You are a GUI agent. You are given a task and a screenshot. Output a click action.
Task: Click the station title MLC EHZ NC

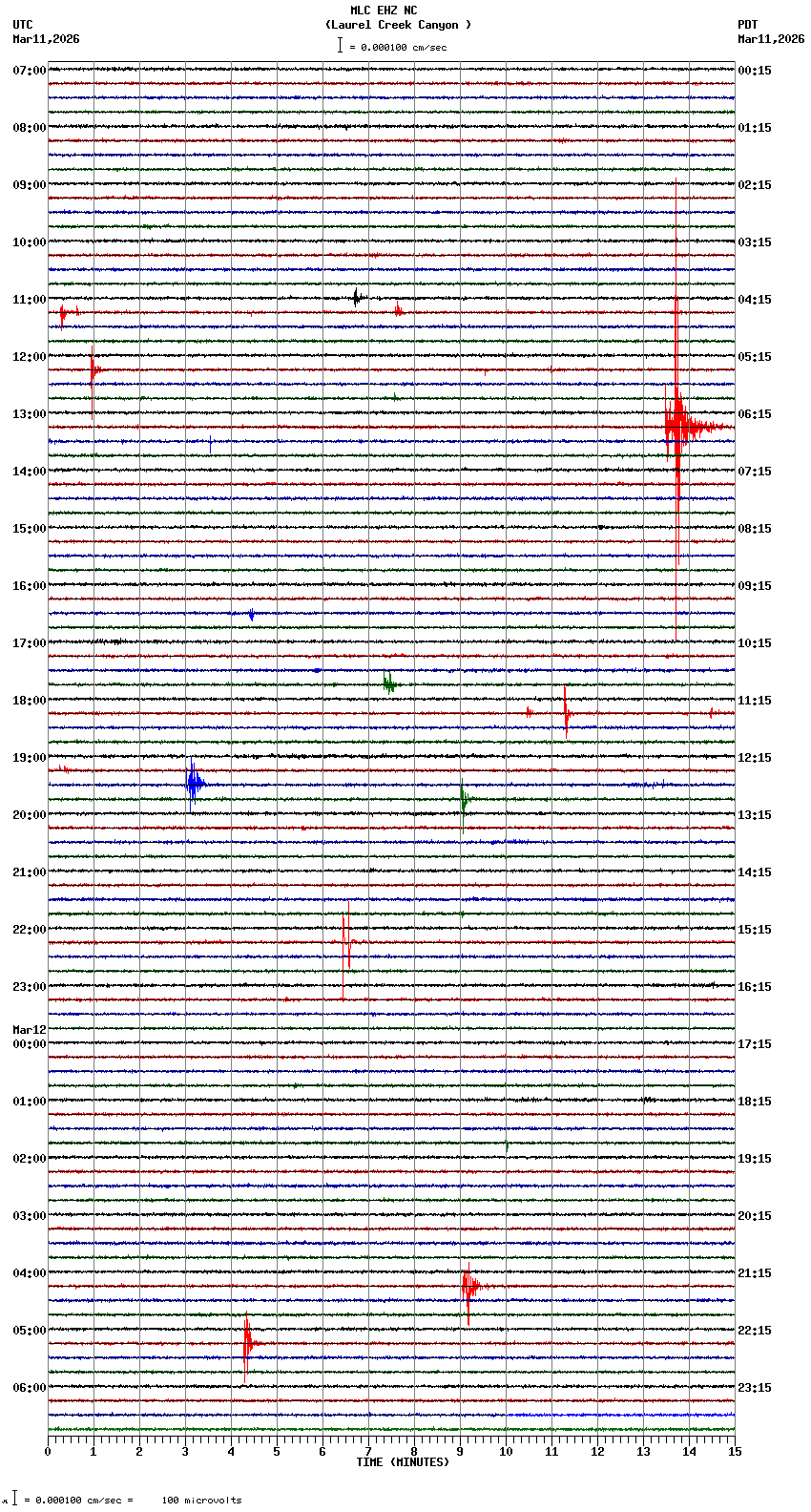(384, 10)
